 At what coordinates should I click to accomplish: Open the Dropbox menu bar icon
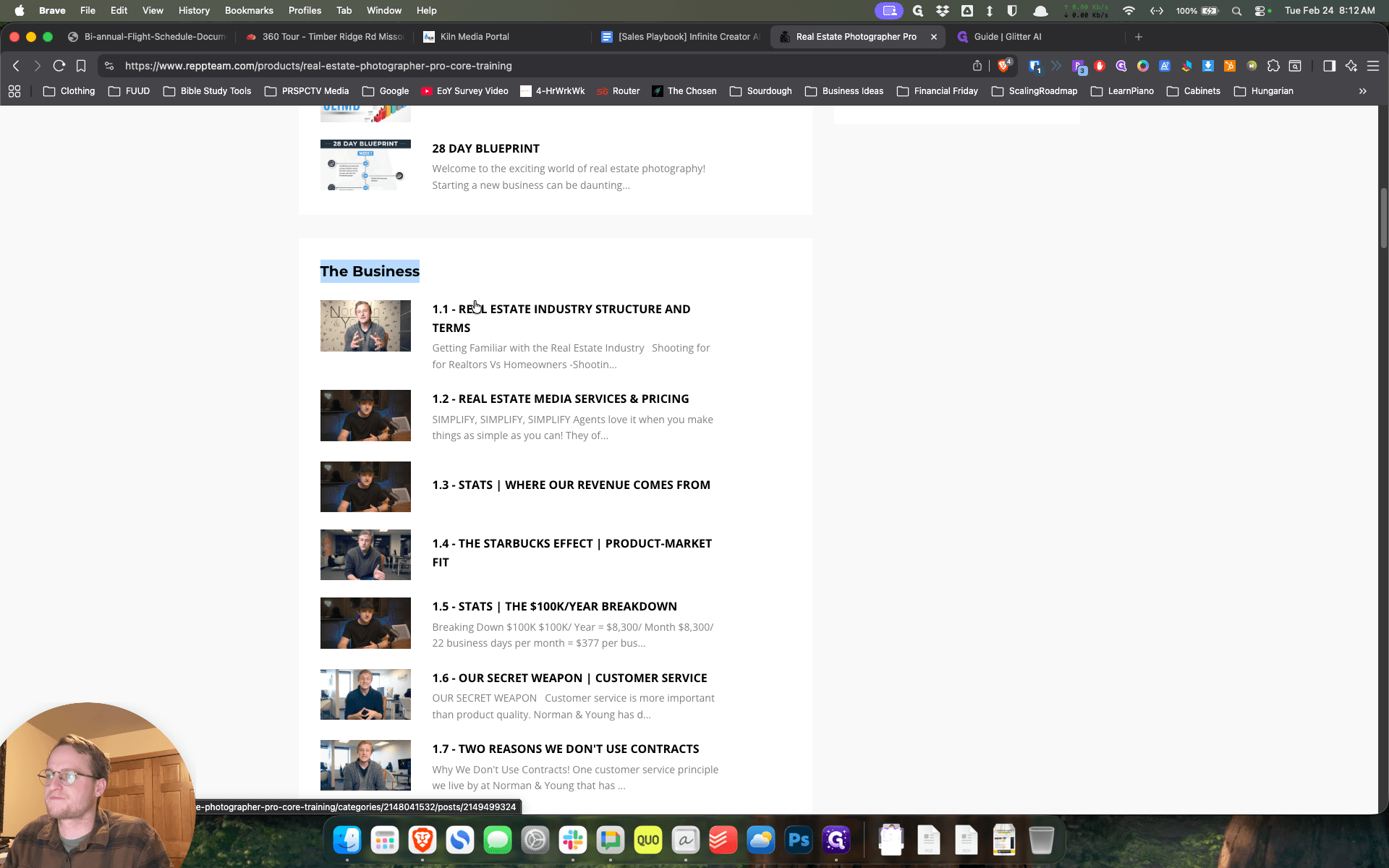coord(942,11)
